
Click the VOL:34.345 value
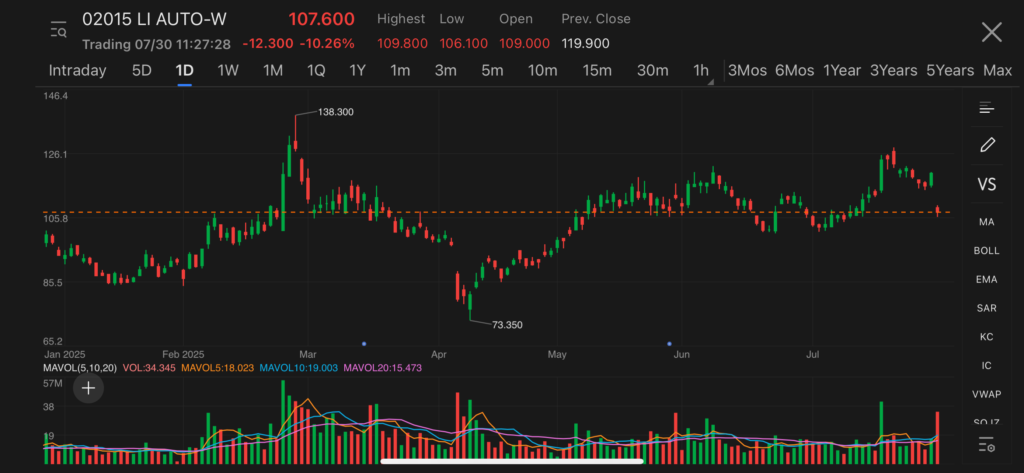tap(149, 368)
